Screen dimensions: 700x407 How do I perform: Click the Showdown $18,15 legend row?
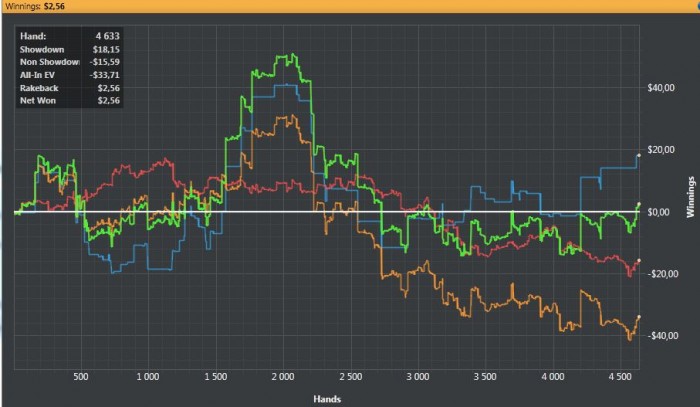click(x=70, y=49)
